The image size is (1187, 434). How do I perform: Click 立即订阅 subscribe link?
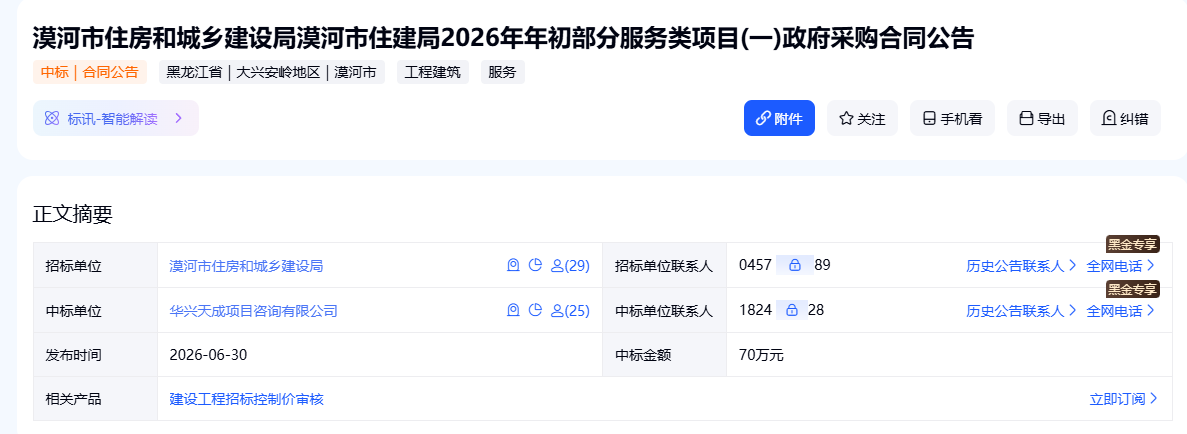(x=1123, y=399)
